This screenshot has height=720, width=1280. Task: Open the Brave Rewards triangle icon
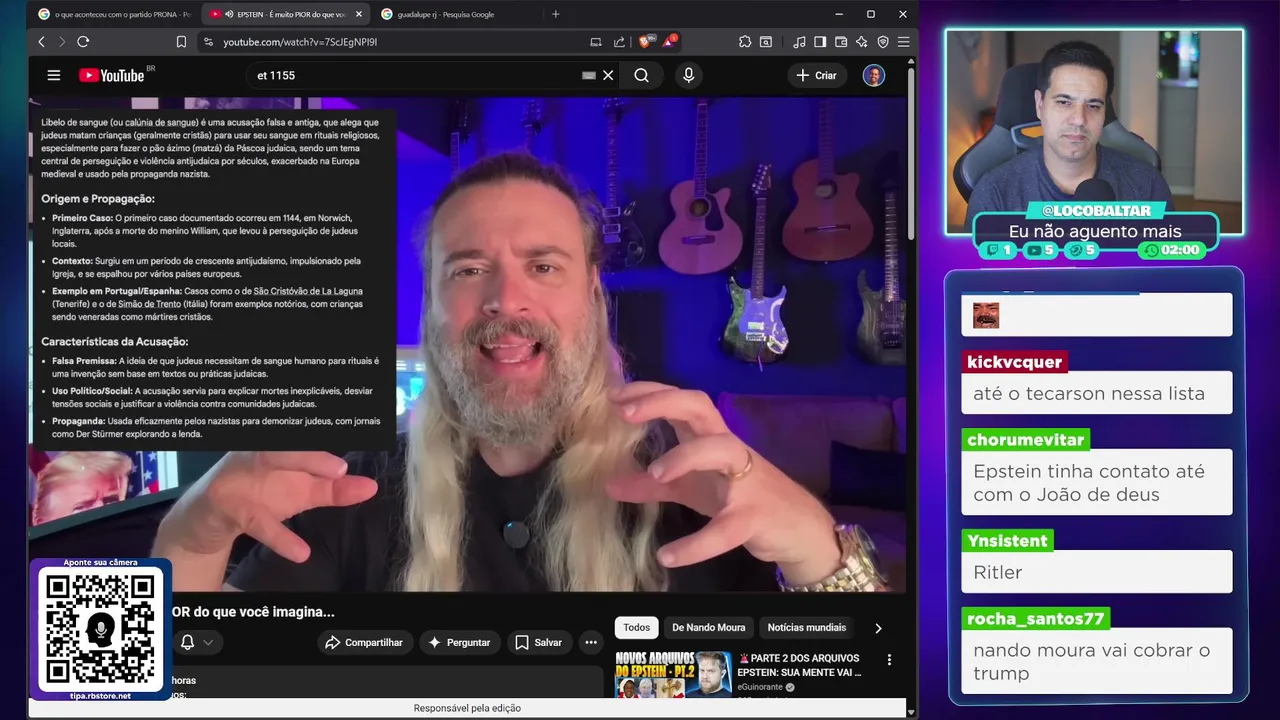pyautogui.click(x=669, y=42)
